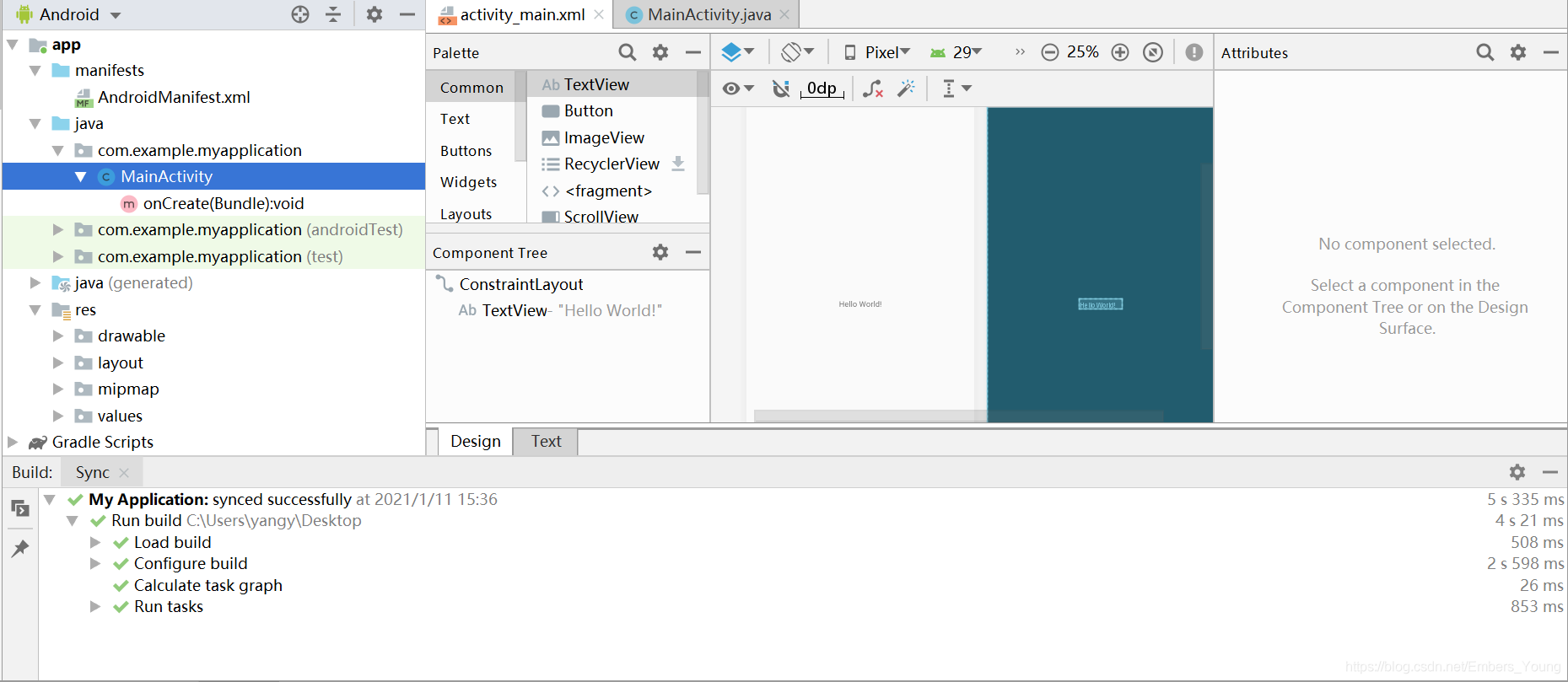The height and width of the screenshot is (682, 1568).
Task: Show more toolbar options chevrons
Action: pos(1020,52)
